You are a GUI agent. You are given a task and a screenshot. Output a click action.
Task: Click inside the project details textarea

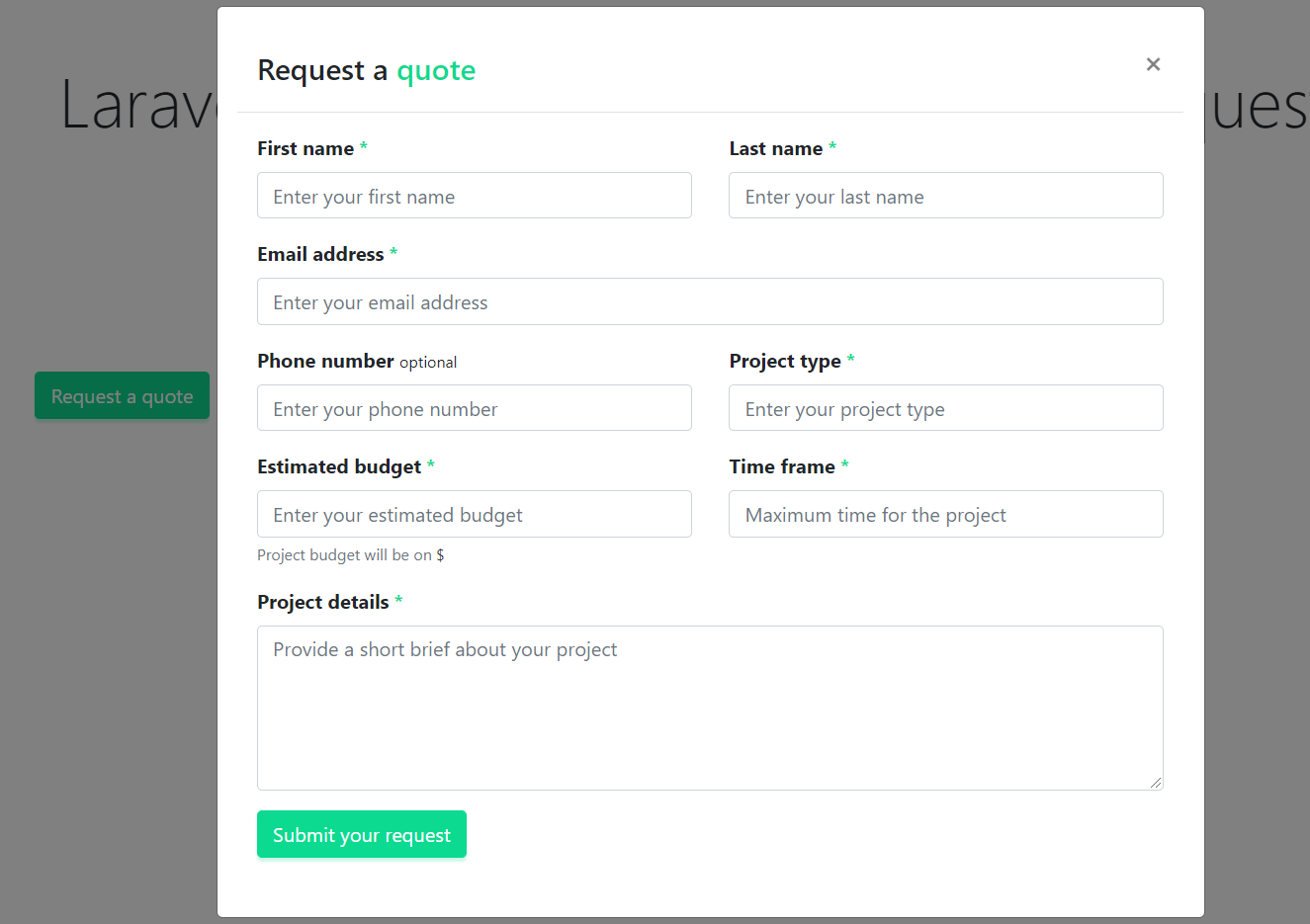click(x=710, y=707)
